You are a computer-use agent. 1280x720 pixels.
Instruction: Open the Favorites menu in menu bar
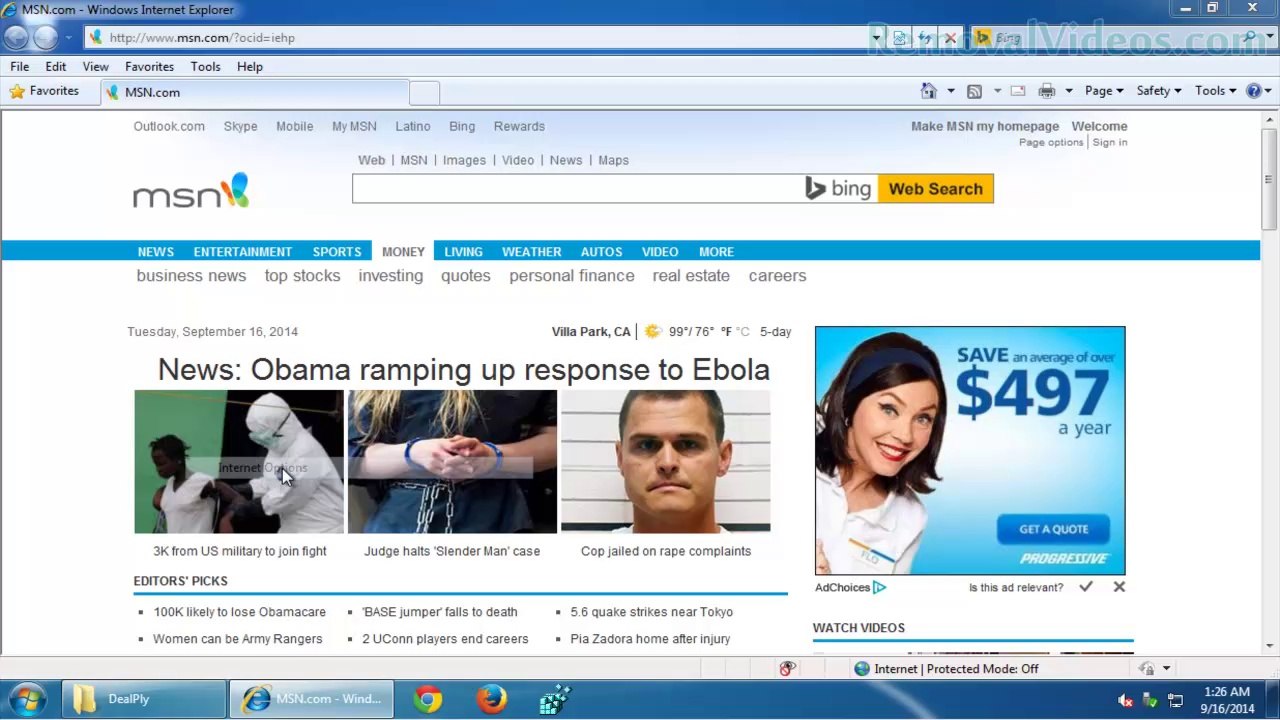tap(149, 66)
